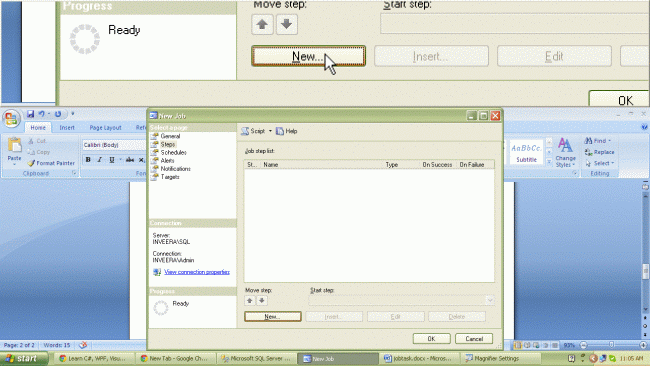Open the Script dropdown arrow in New Job
The width and height of the screenshot is (650, 366).
coord(270,131)
